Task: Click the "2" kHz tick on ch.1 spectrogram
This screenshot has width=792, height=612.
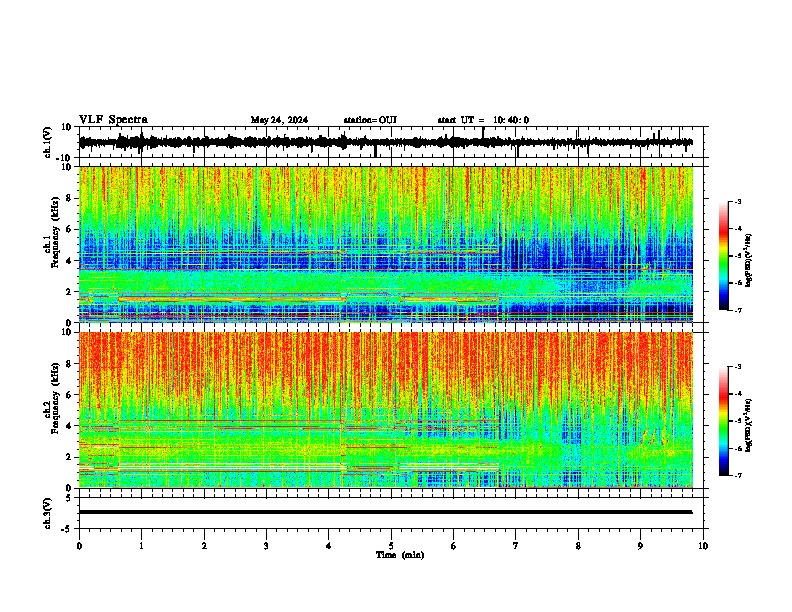Action: point(69,291)
